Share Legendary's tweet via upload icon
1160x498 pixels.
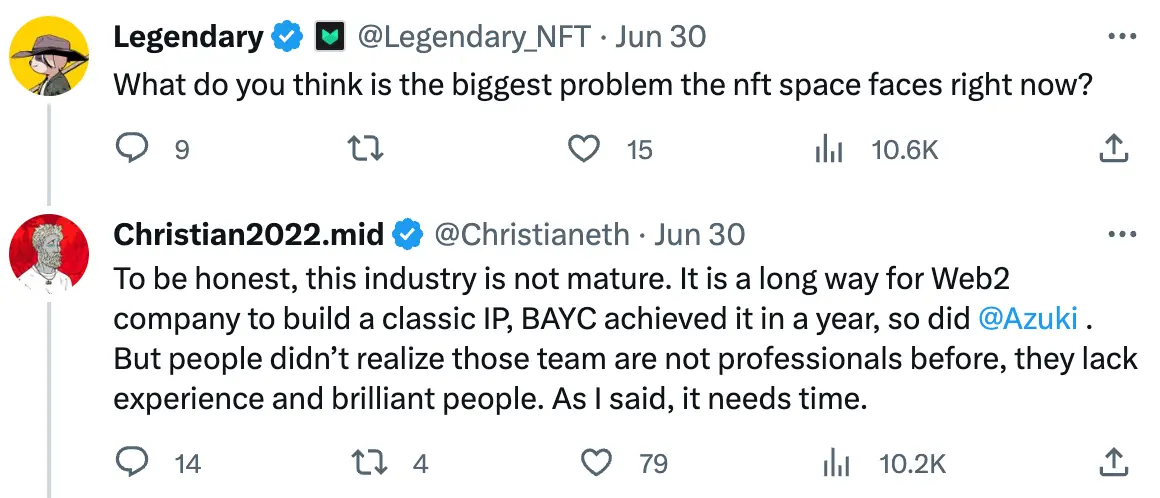click(x=1113, y=150)
